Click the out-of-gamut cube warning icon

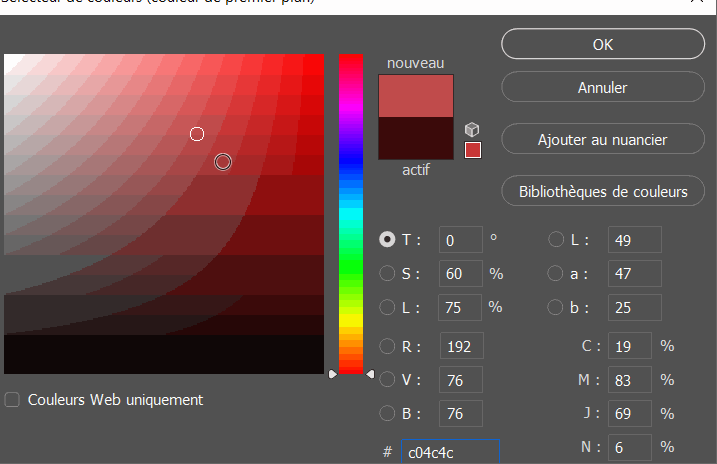point(472,130)
